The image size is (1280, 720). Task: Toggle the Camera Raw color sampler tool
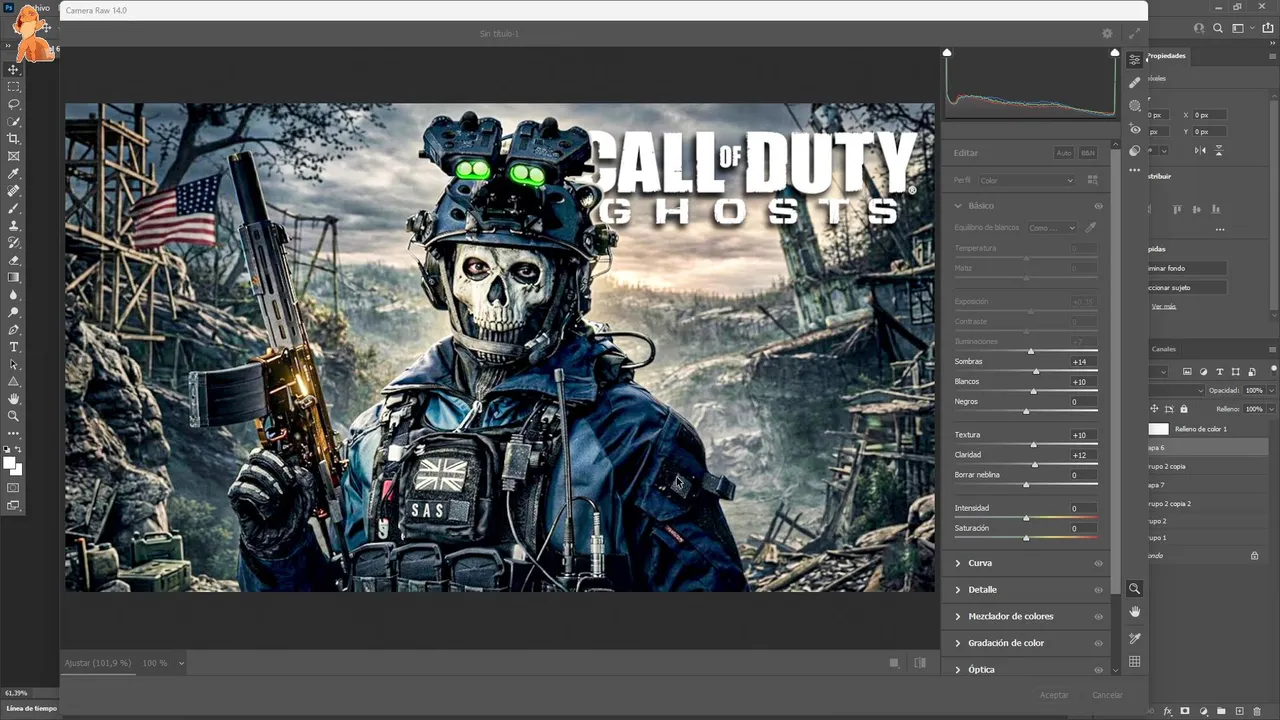pos(1134,638)
